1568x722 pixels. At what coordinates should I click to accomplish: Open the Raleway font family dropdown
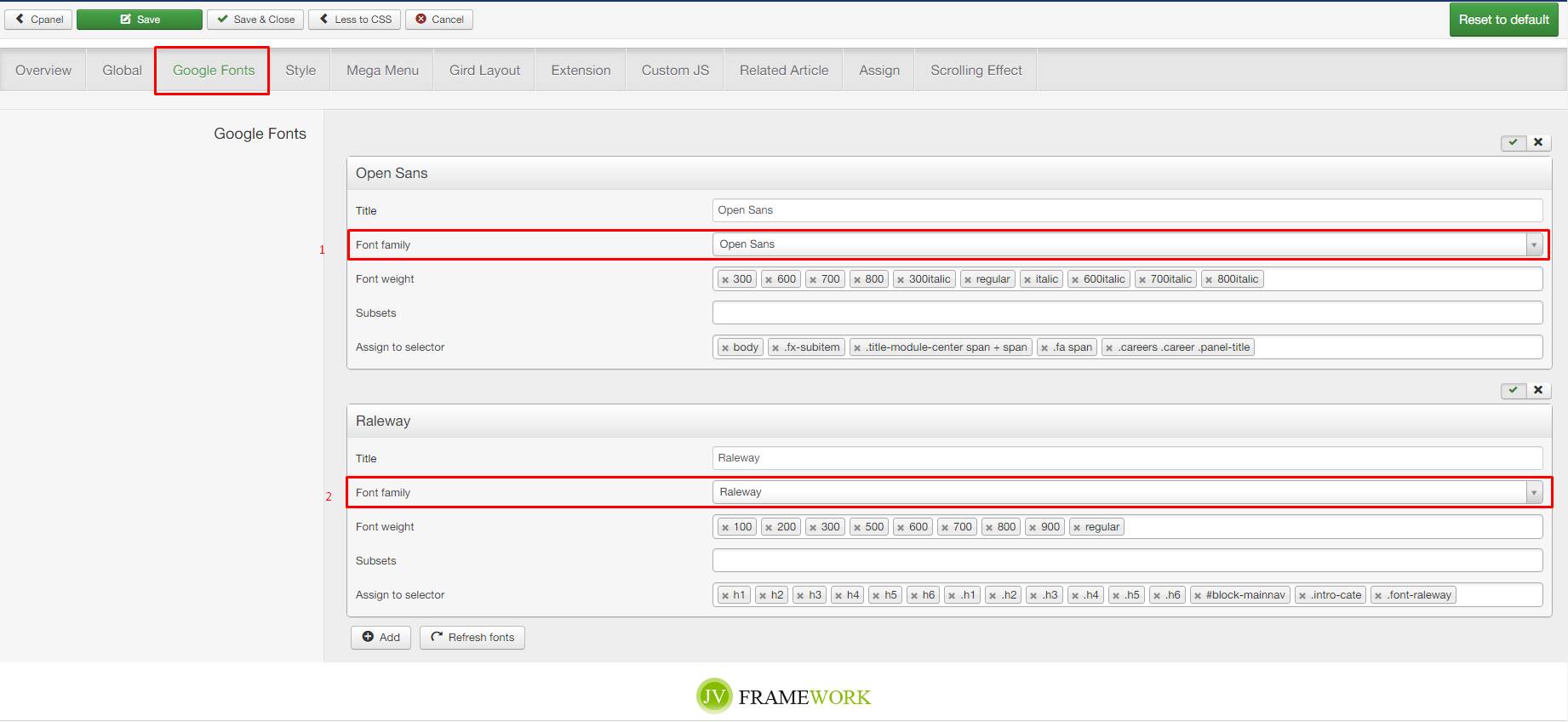click(x=1533, y=493)
